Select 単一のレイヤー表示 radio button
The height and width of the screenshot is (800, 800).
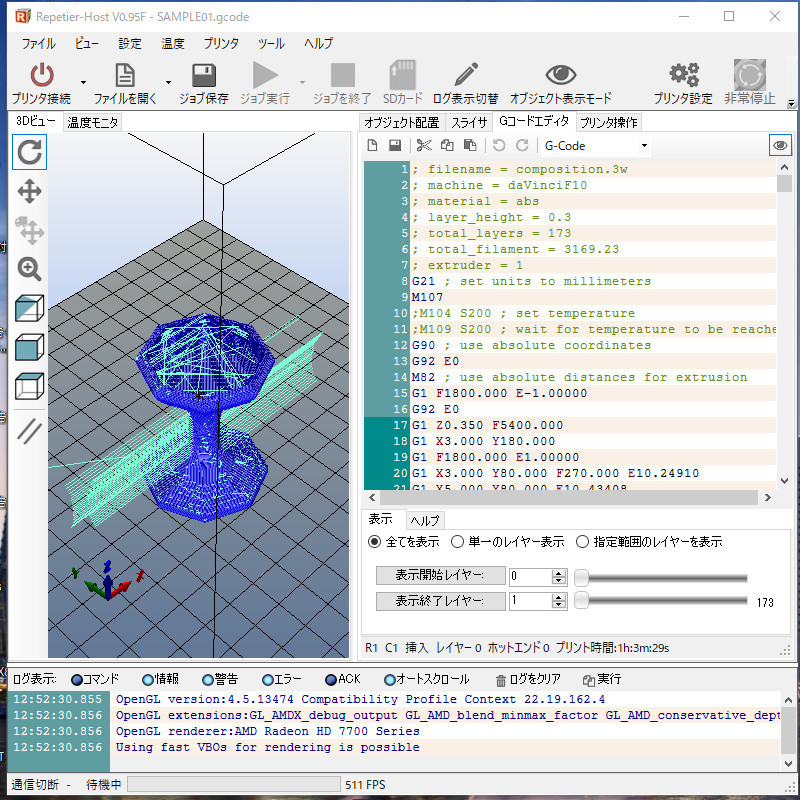click(x=457, y=542)
